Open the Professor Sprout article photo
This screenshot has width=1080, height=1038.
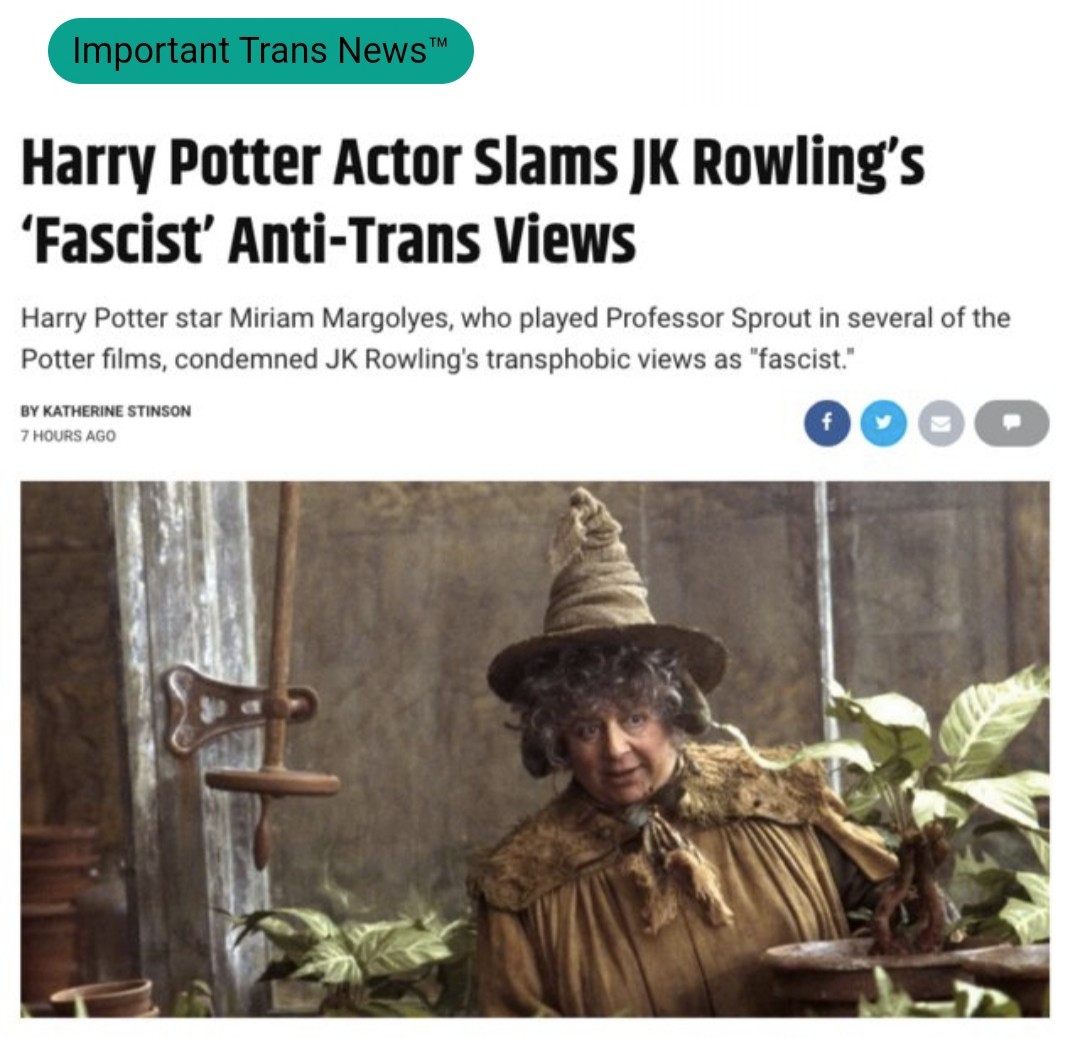[x=535, y=749]
